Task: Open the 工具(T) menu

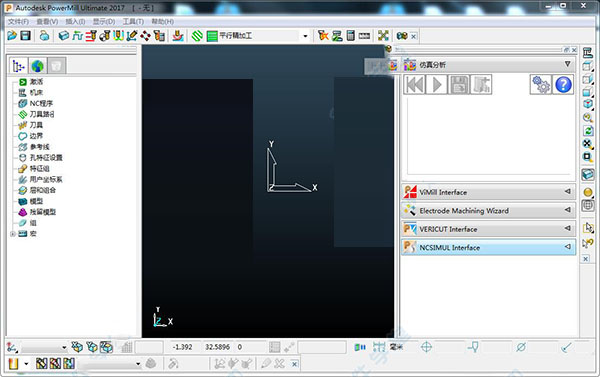Action: coord(133,21)
